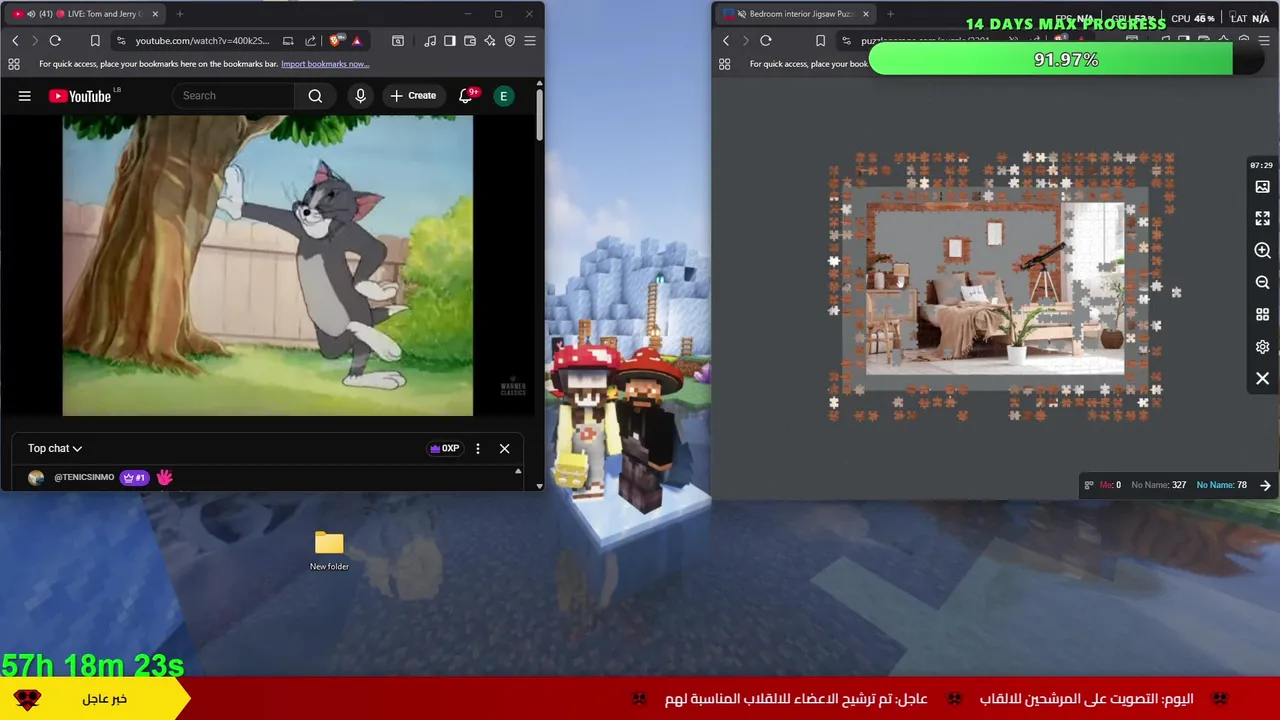Mute the Tom and Jerry tab audio

[x=31, y=14]
